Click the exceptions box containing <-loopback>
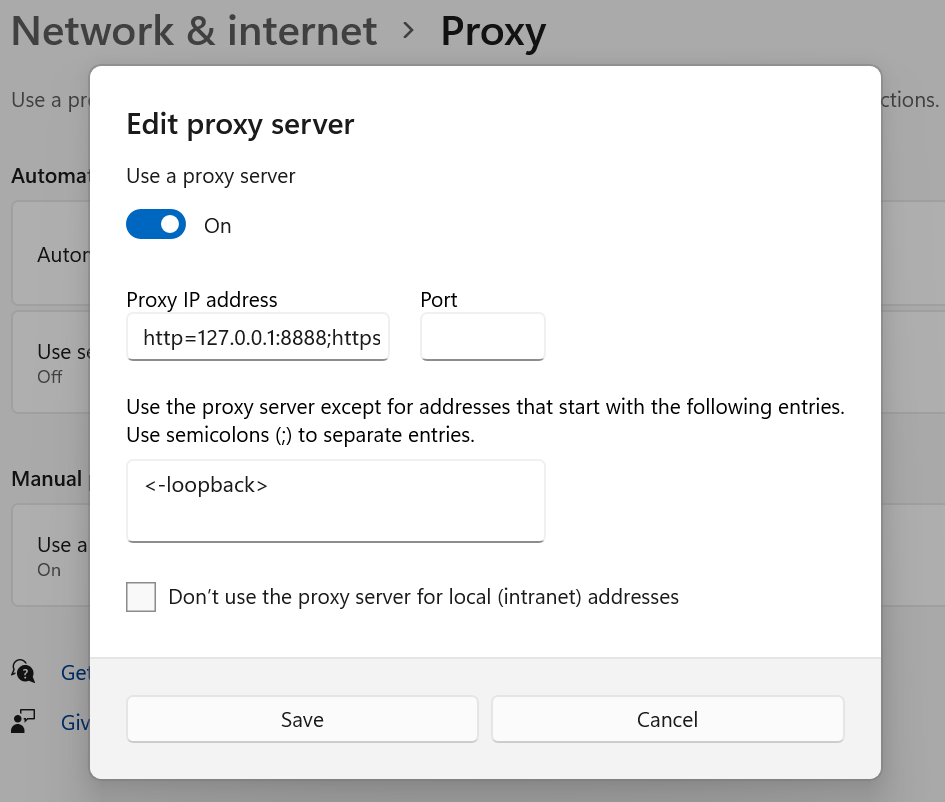945x802 pixels. (335, 501)
